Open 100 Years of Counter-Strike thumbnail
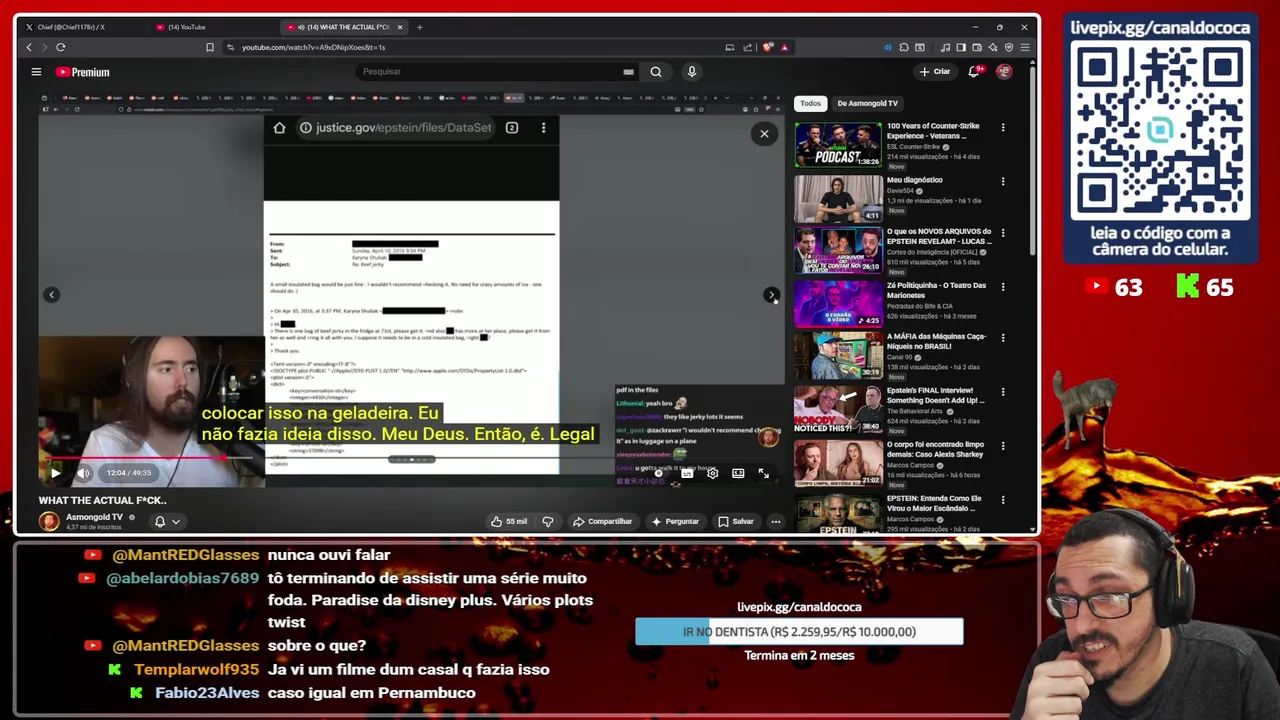 pos(838,145)
